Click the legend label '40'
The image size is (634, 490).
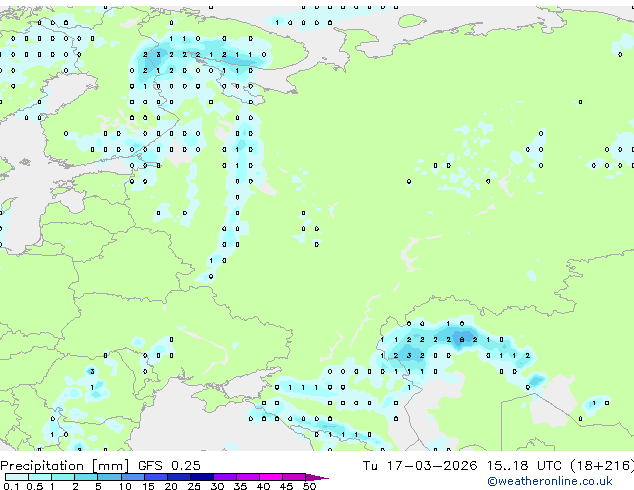263,486
